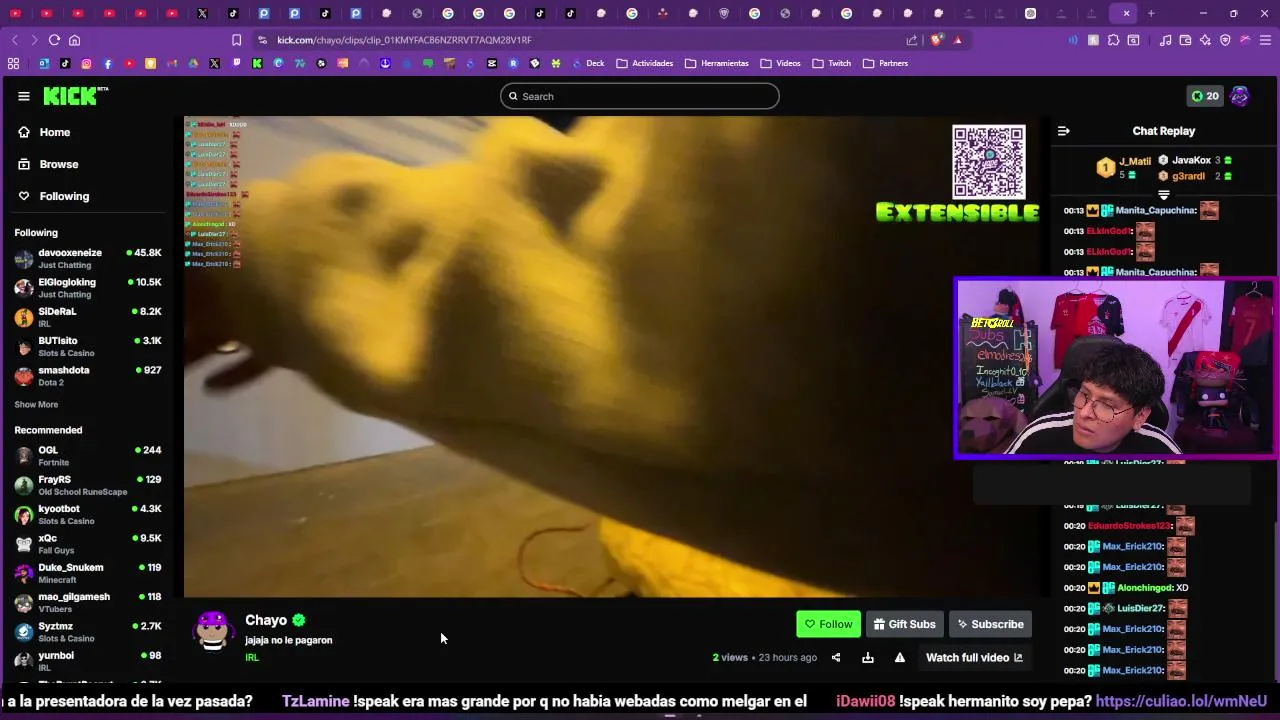This screenshot has width=1280, height=720.
Task: Open a new browser tab
Action: point(1151,13)
